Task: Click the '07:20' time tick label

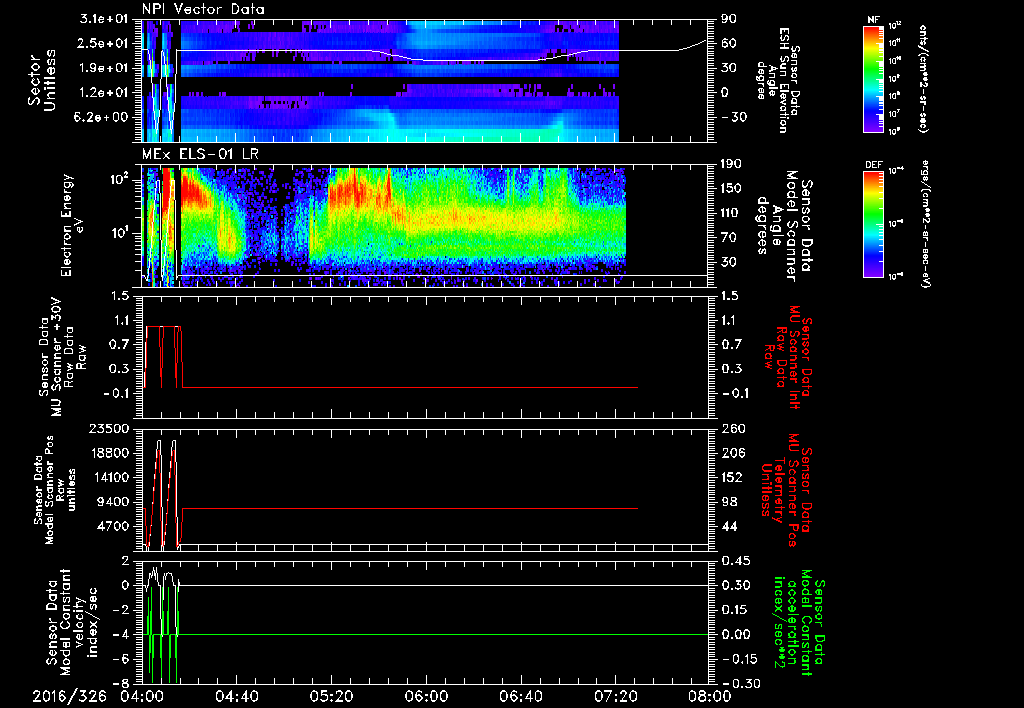Action: coord(615,696)
